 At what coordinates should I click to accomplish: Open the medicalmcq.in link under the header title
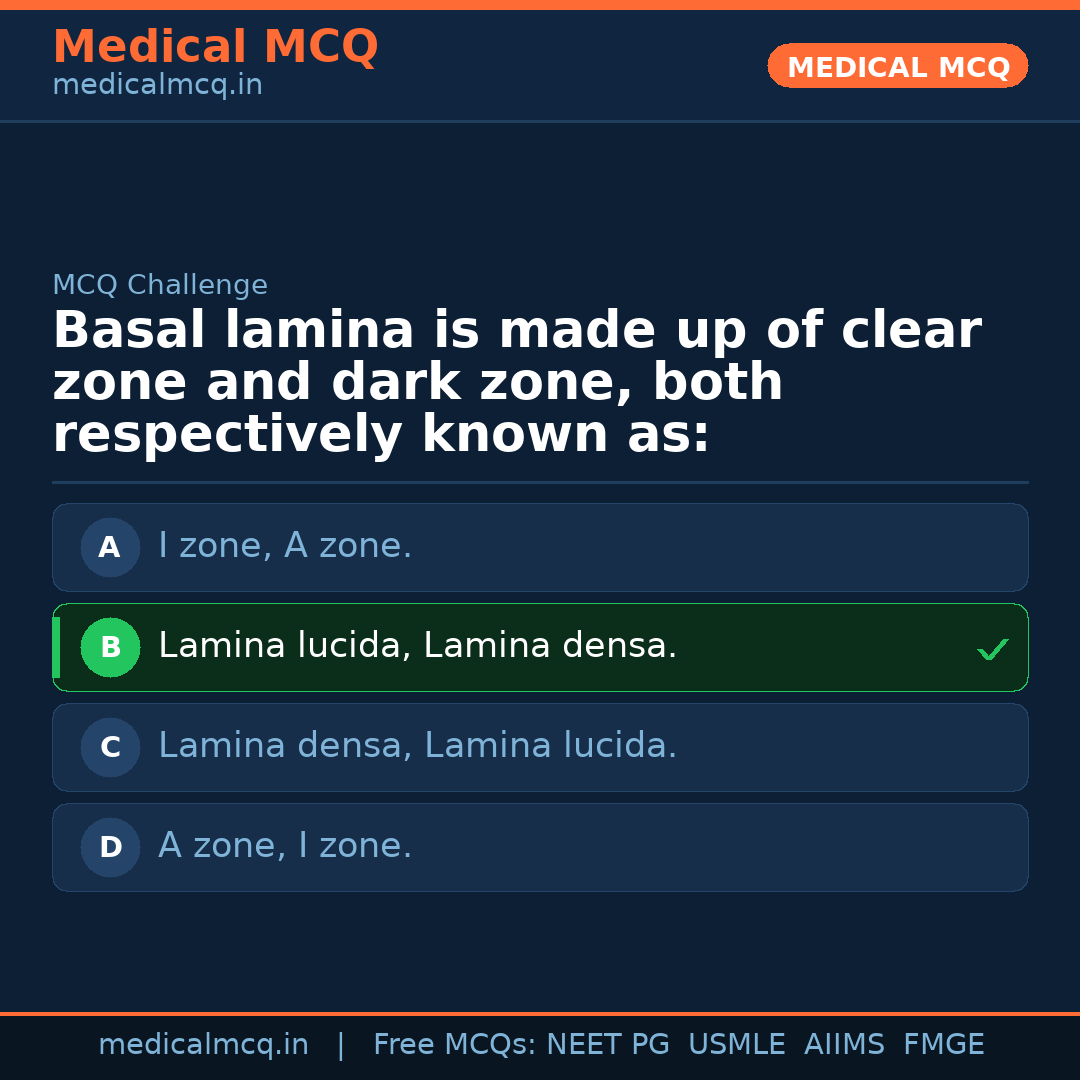(157, 86)
